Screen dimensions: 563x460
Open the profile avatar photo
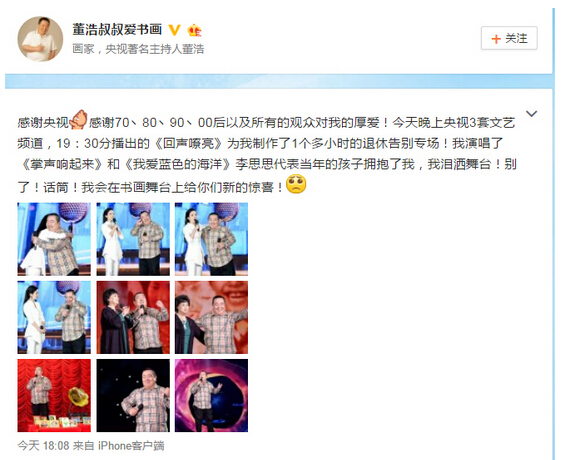[x=40, y=39]
